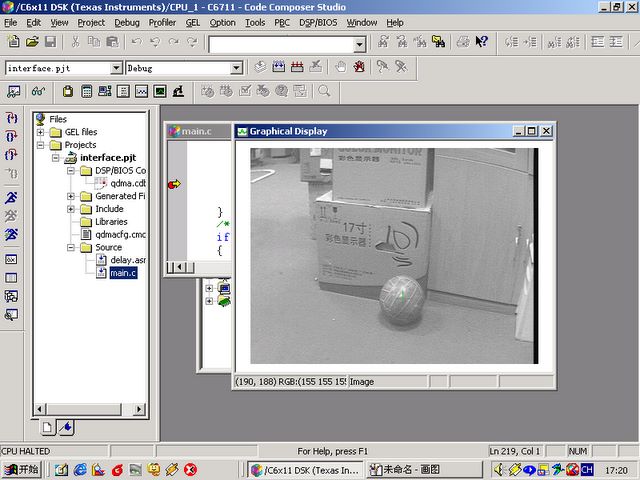
Task: Collapse the interface.pjt project node
Action: tap(56, 158)
